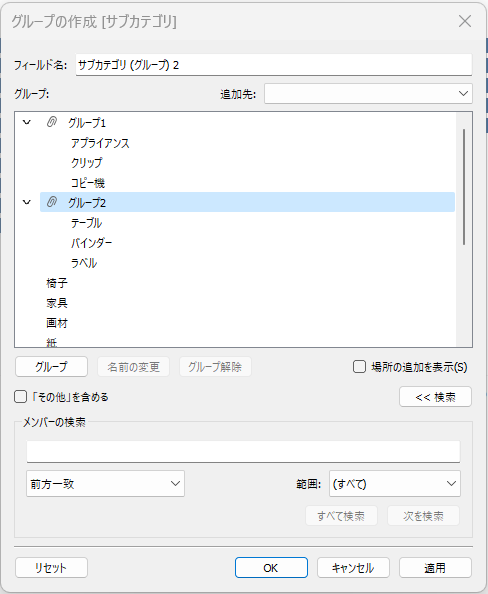Confirm with the OK button
This screenshot has height=594, width=488.
[x=271, y=567]
